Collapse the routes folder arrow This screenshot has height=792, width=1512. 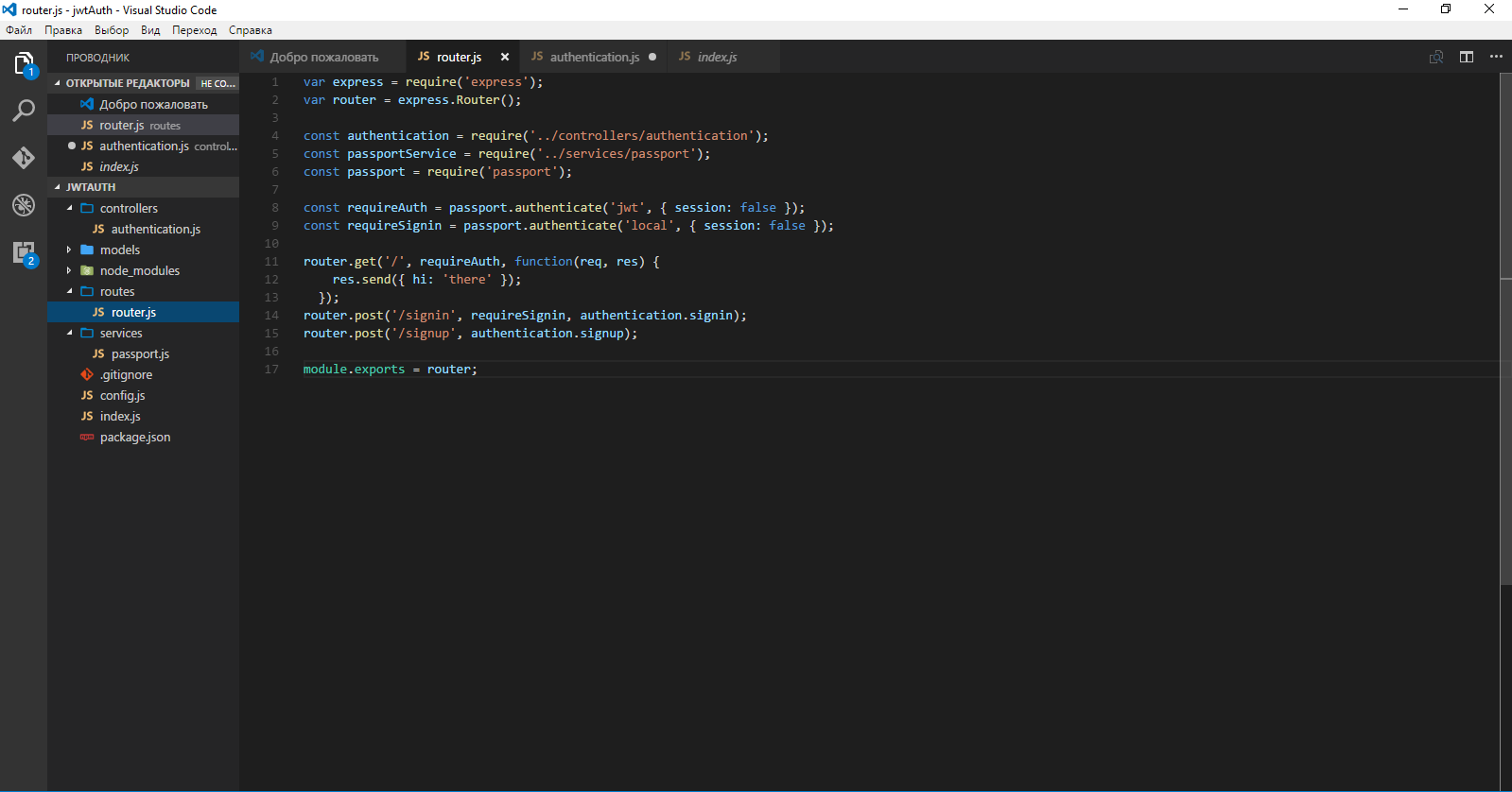(69, 291)
